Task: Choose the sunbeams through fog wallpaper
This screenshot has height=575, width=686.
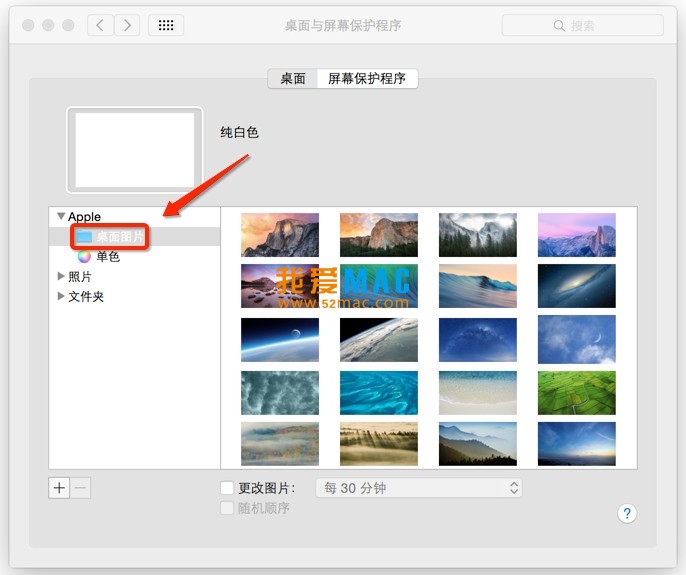Action: point(379,444)
